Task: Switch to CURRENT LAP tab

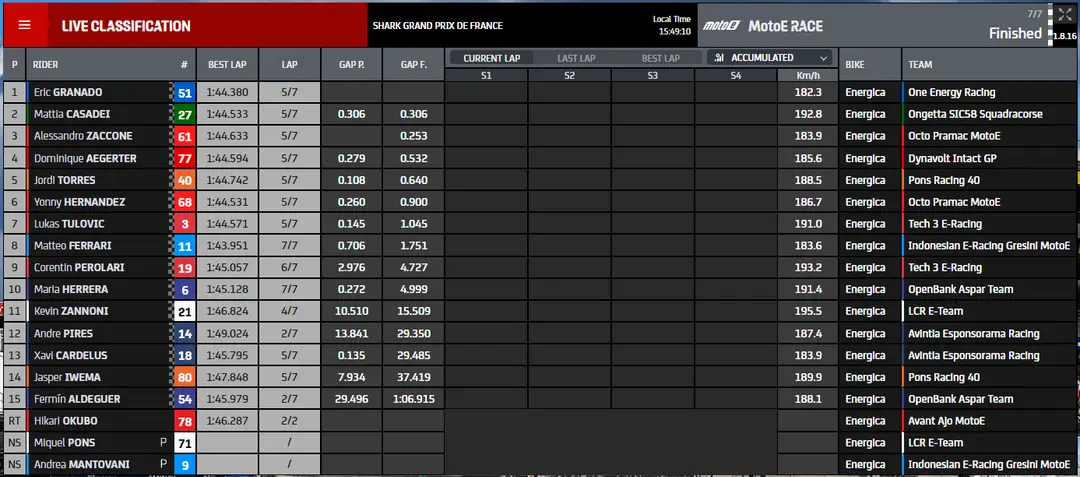Action: 492,59
